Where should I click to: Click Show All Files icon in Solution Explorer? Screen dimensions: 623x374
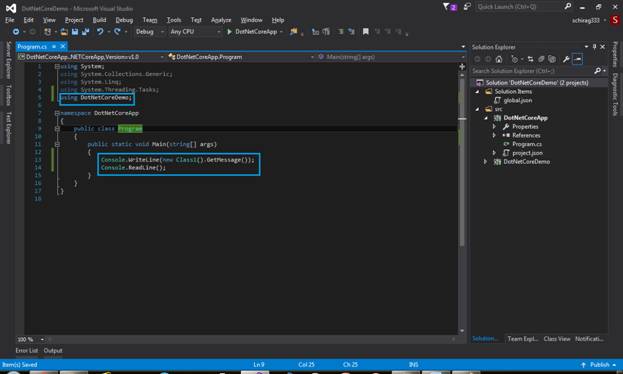tap(552, 59)
